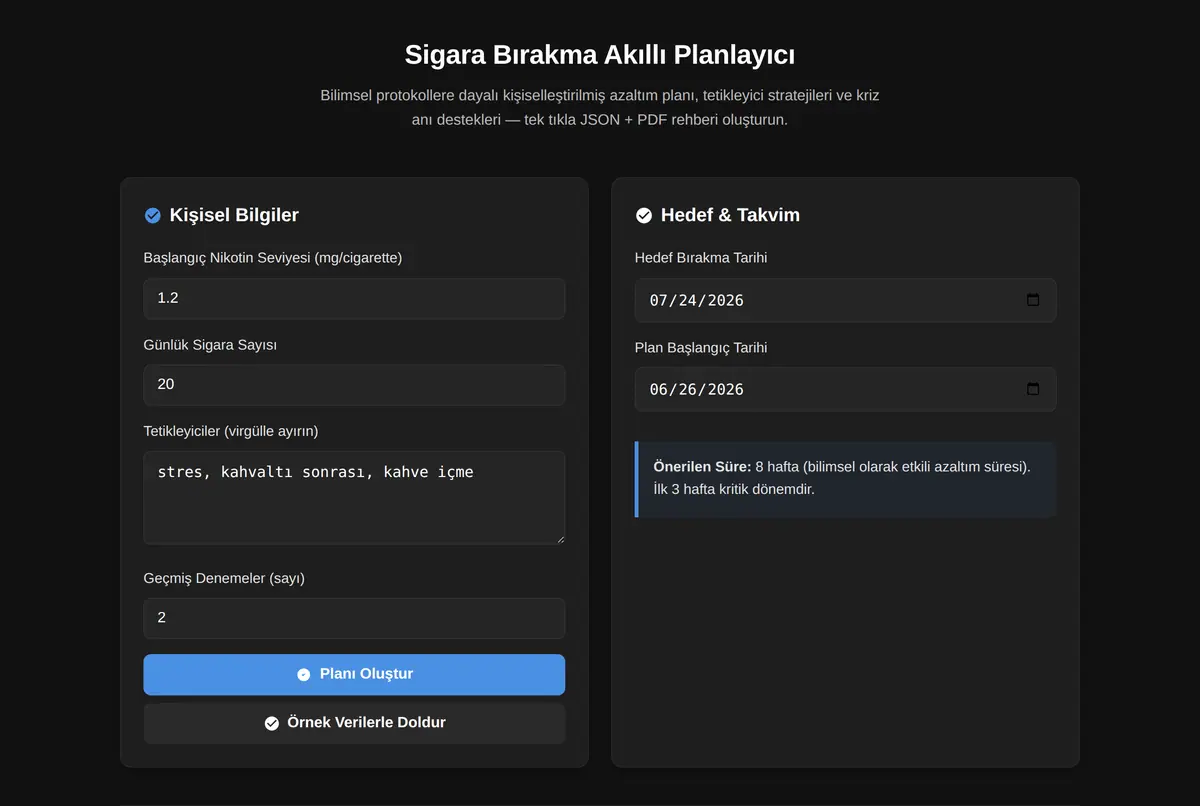Open calendar picker for Plan Başlangıç Tarihi

coord(1033,389)
